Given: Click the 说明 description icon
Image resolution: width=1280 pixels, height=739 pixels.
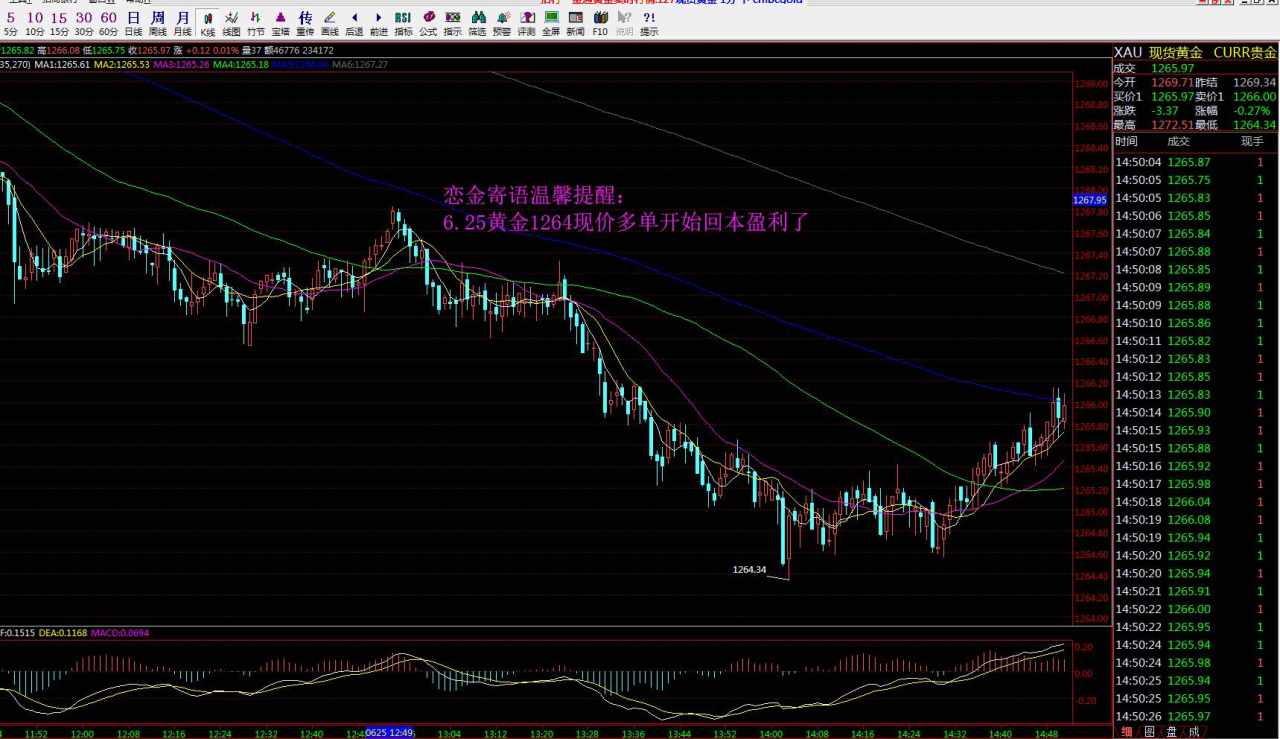Looking at the screenshot, I should (624, 23).
